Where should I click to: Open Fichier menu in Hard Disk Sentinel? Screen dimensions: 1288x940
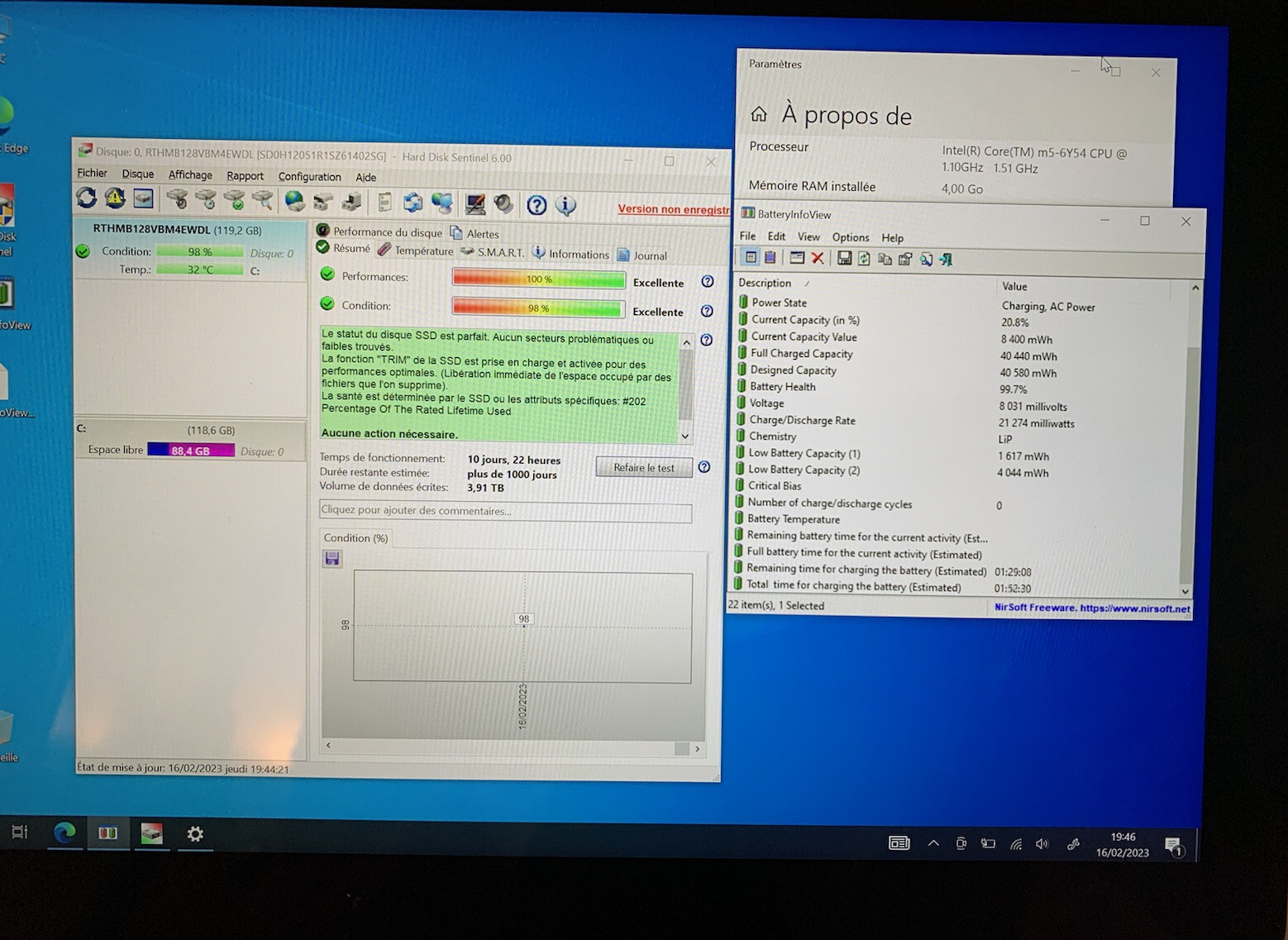(x=93, y=173)
